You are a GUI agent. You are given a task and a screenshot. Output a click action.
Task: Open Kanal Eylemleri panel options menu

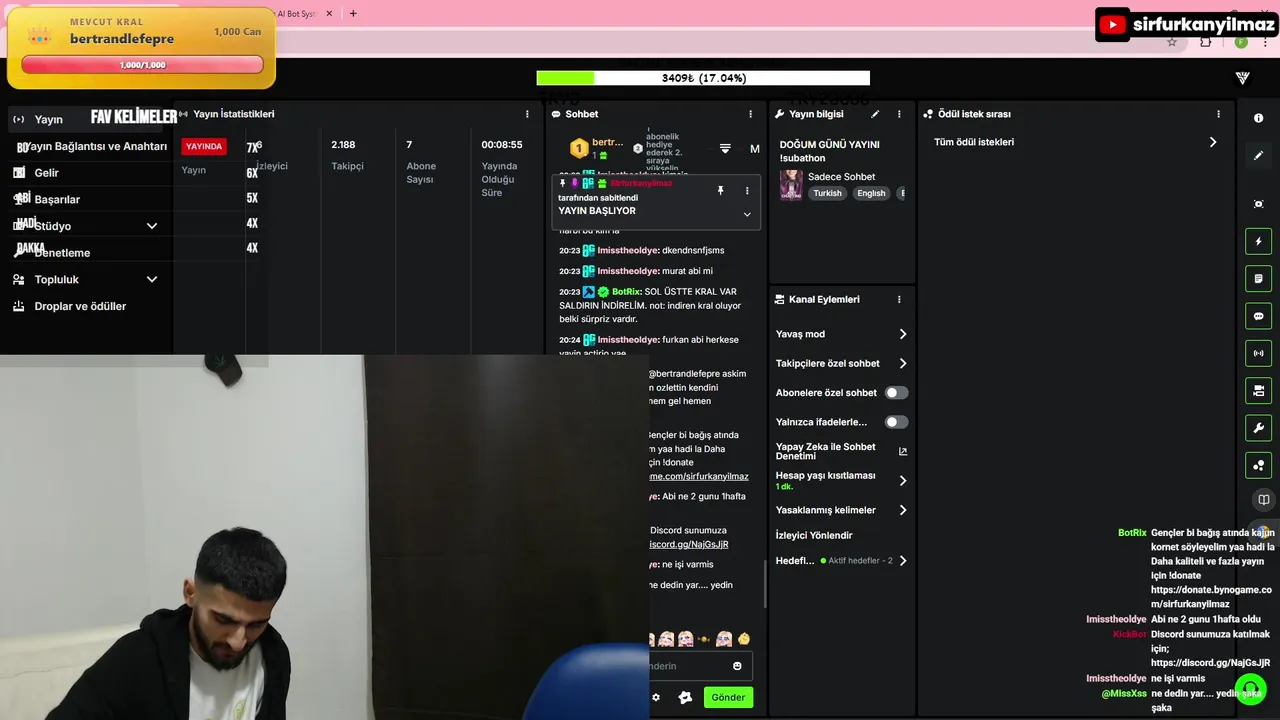pos(899,299)
